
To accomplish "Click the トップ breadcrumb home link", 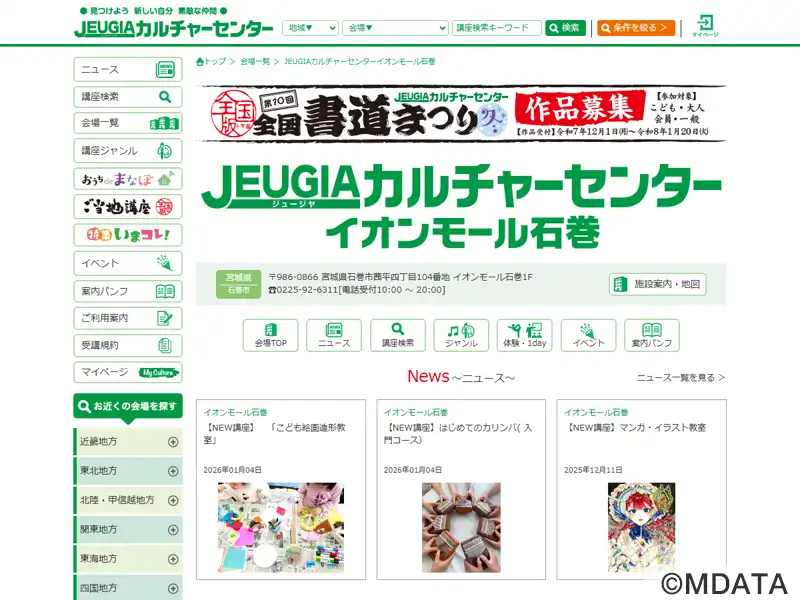I will 211,61.
